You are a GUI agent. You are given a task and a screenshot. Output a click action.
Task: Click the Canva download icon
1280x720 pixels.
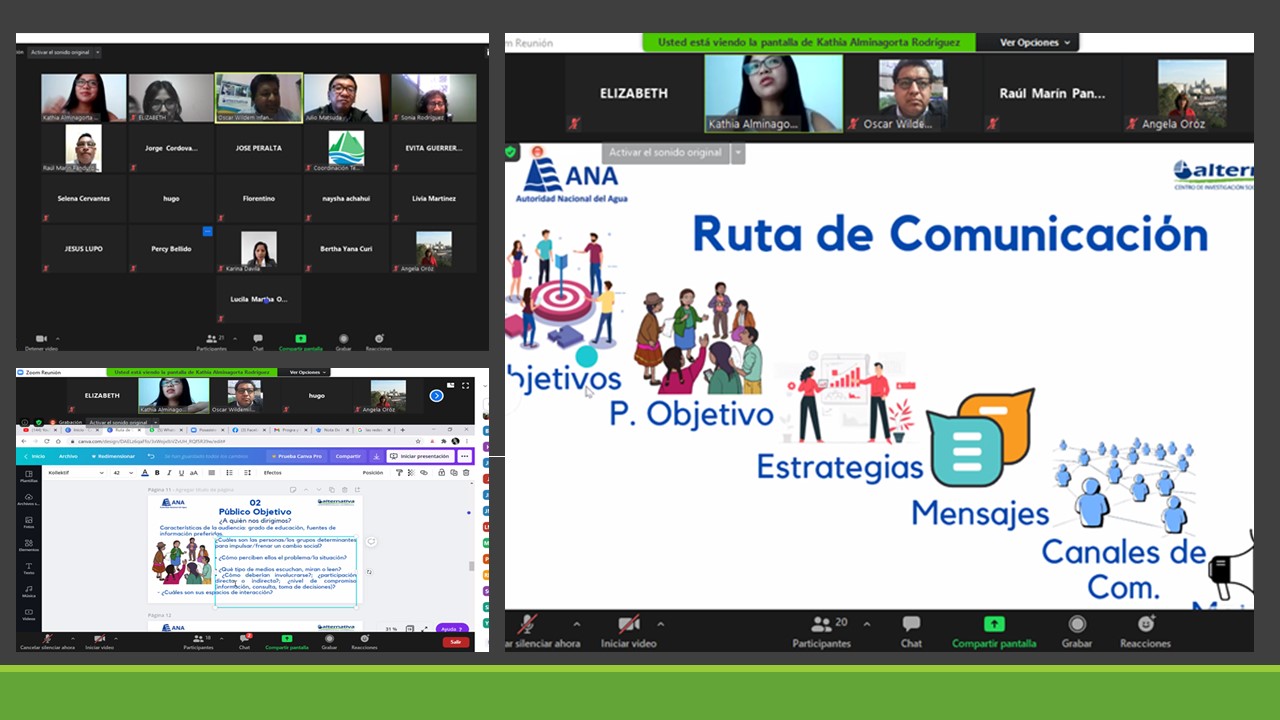click(376, 456)
